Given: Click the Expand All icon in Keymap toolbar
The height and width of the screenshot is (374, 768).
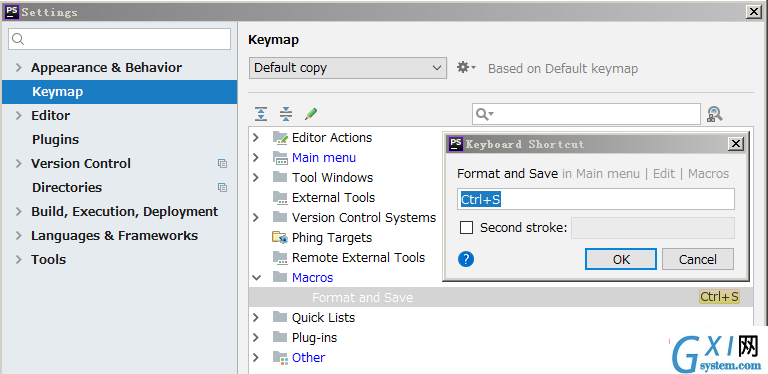Looking at the screenshot, I should (261, 114).
